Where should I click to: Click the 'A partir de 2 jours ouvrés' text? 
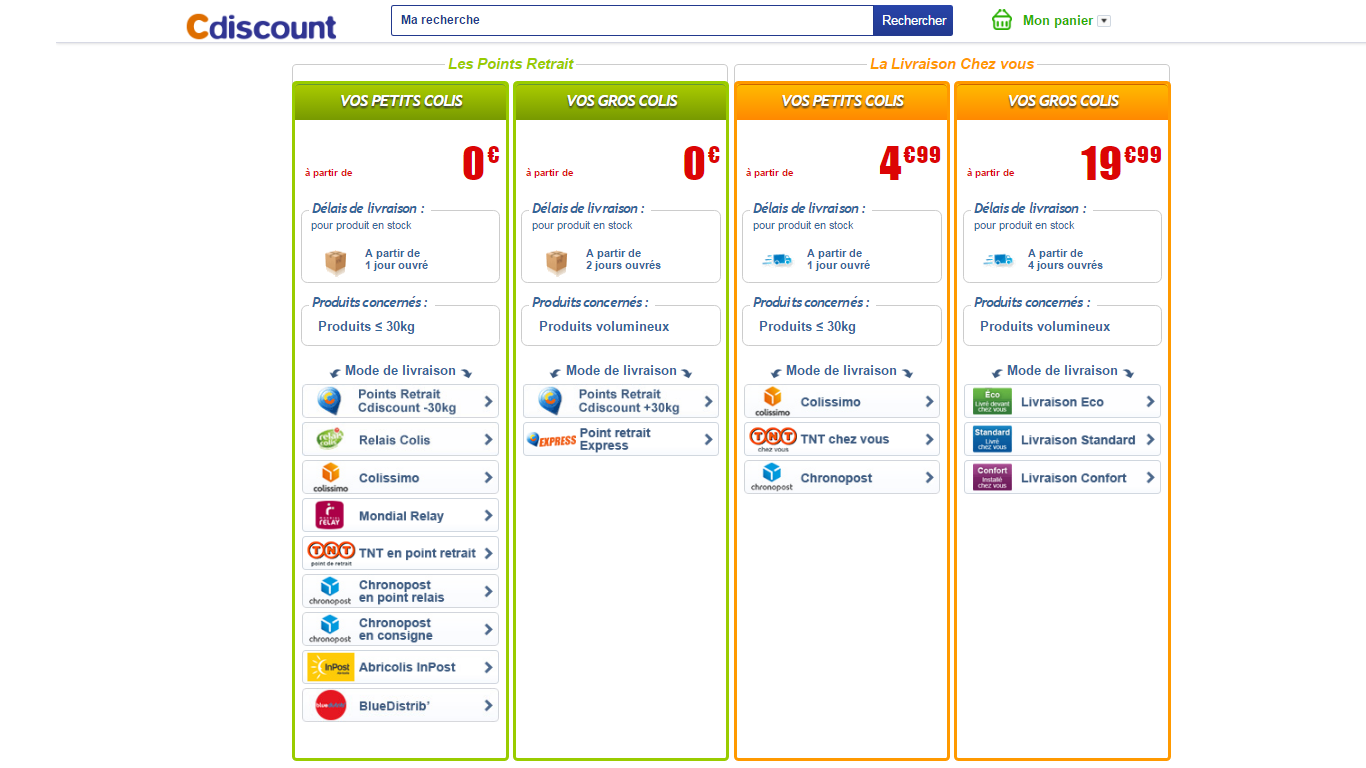click(623, 259)
